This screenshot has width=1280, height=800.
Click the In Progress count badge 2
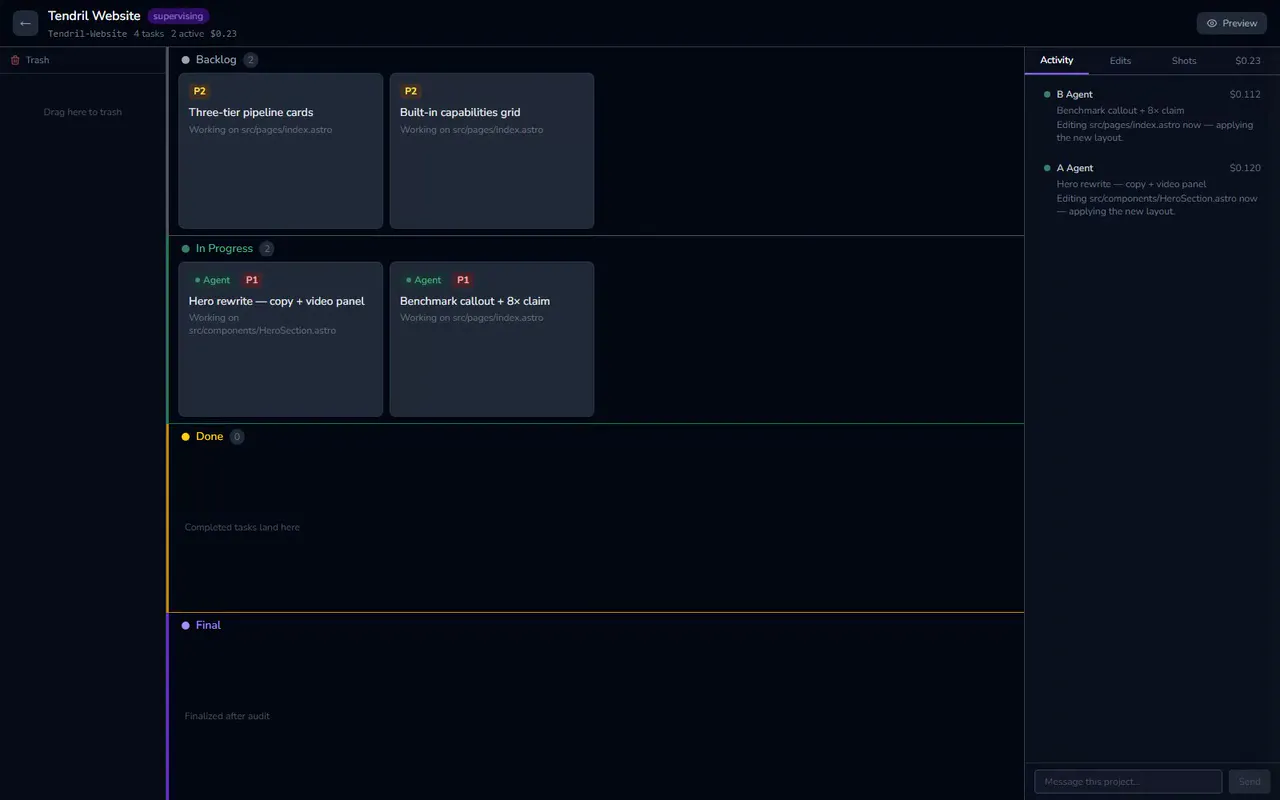tap(267, 249)
